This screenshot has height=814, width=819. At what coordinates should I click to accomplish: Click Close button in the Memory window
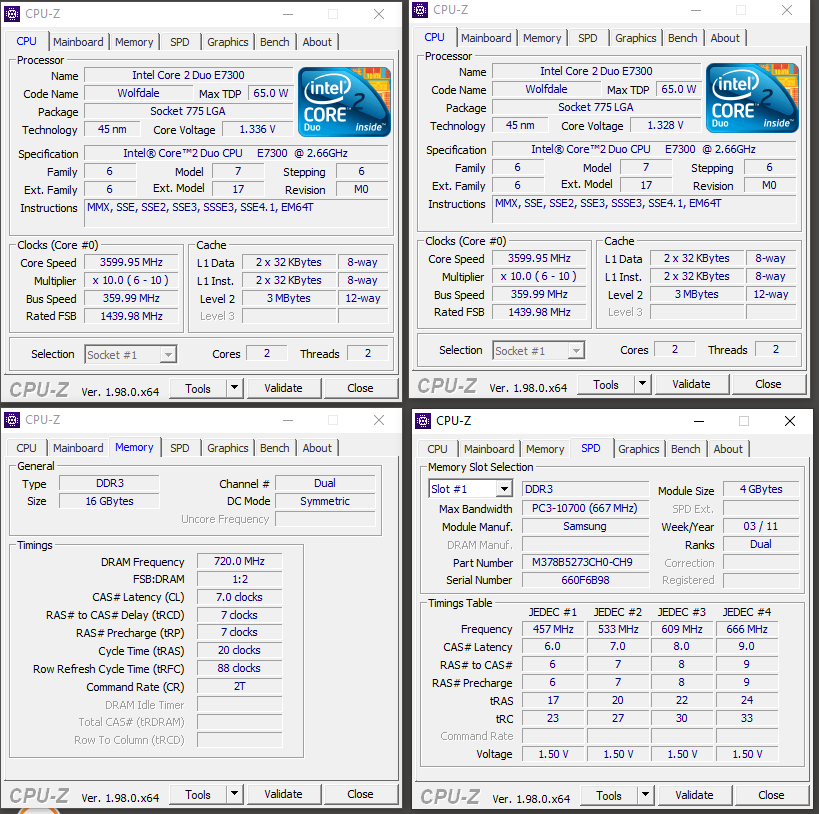coord(360,794)
